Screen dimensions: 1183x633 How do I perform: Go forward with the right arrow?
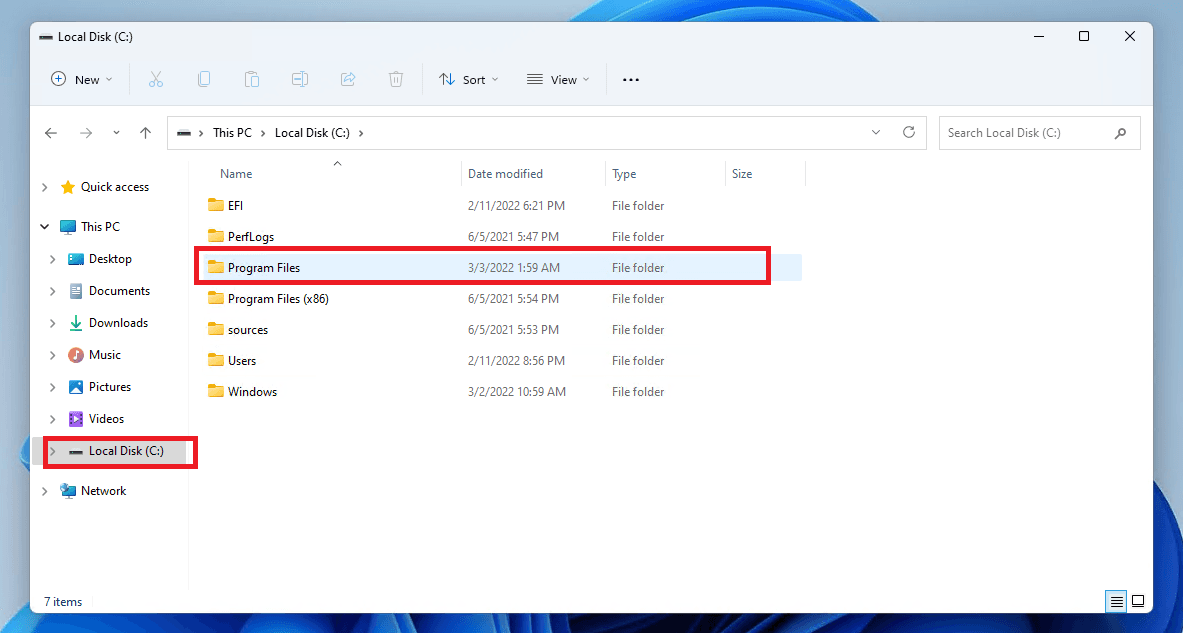tap(86, 133)
